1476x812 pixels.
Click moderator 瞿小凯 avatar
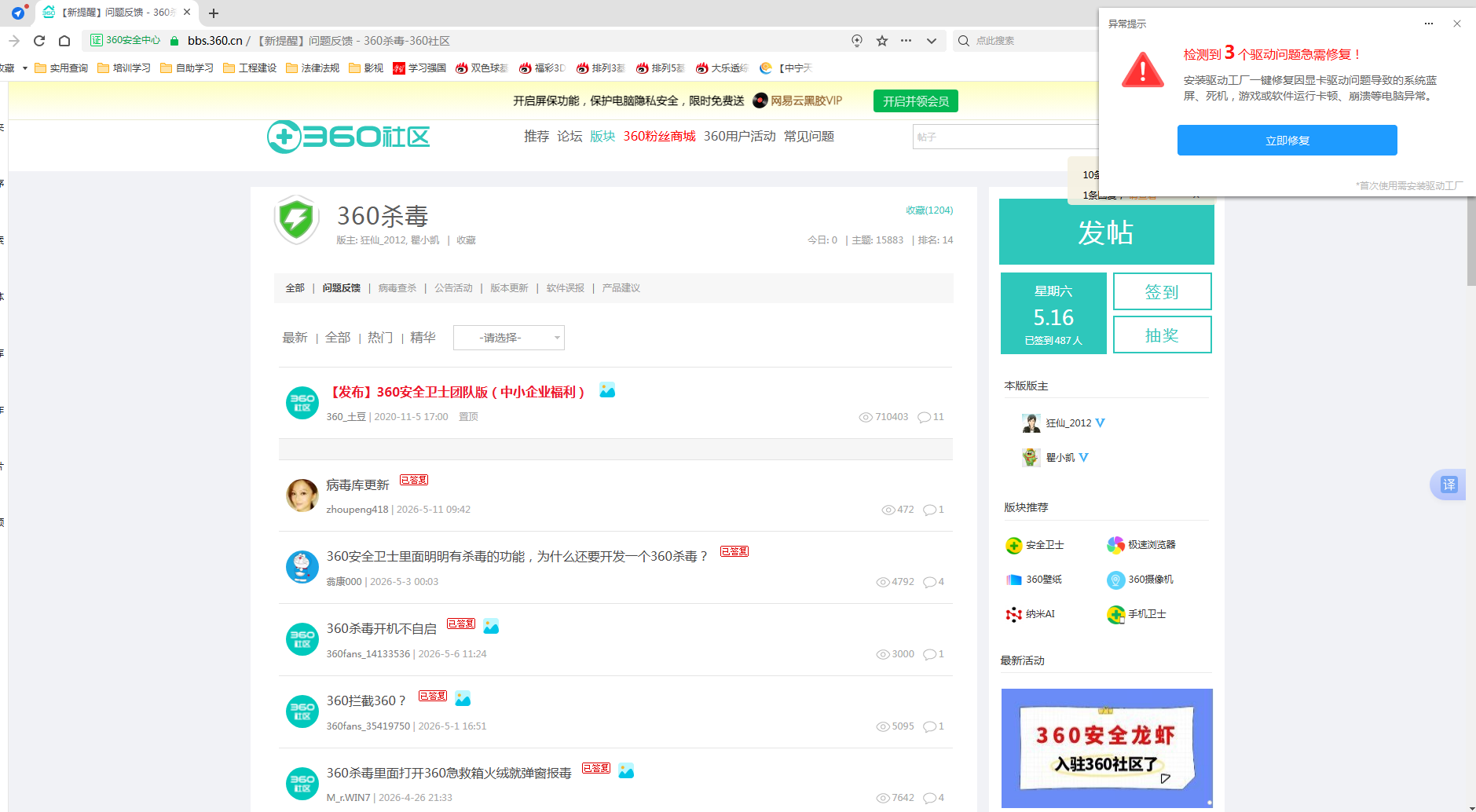coord(1031,457)
